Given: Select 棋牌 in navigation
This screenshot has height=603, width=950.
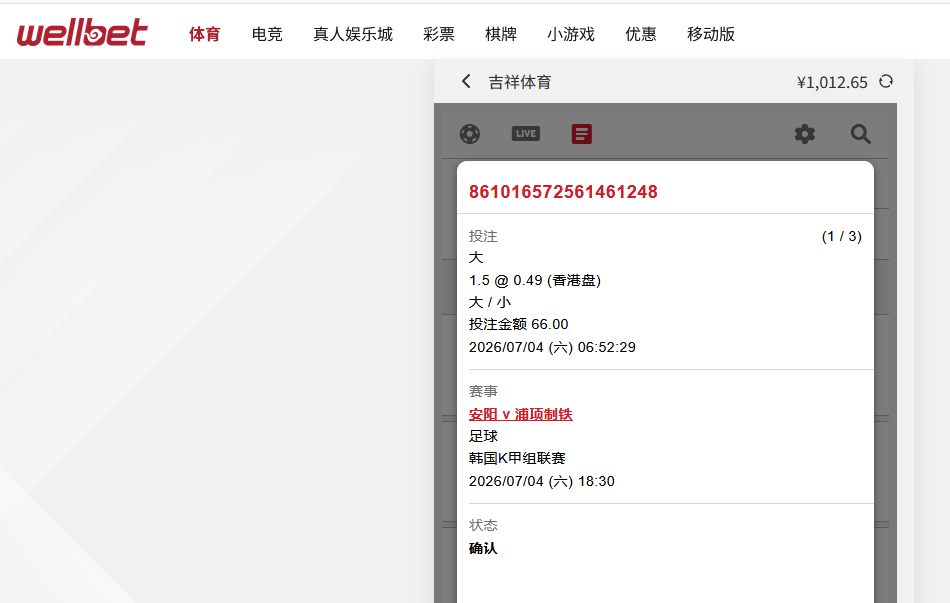Looking at the screenshot, I should [x=500, y=34].
